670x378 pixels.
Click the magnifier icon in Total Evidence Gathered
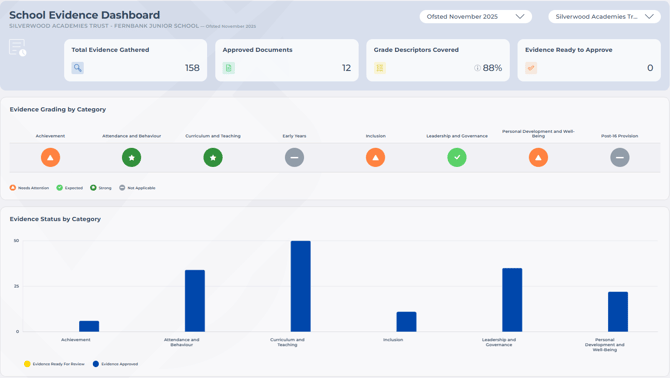[77, 68]
